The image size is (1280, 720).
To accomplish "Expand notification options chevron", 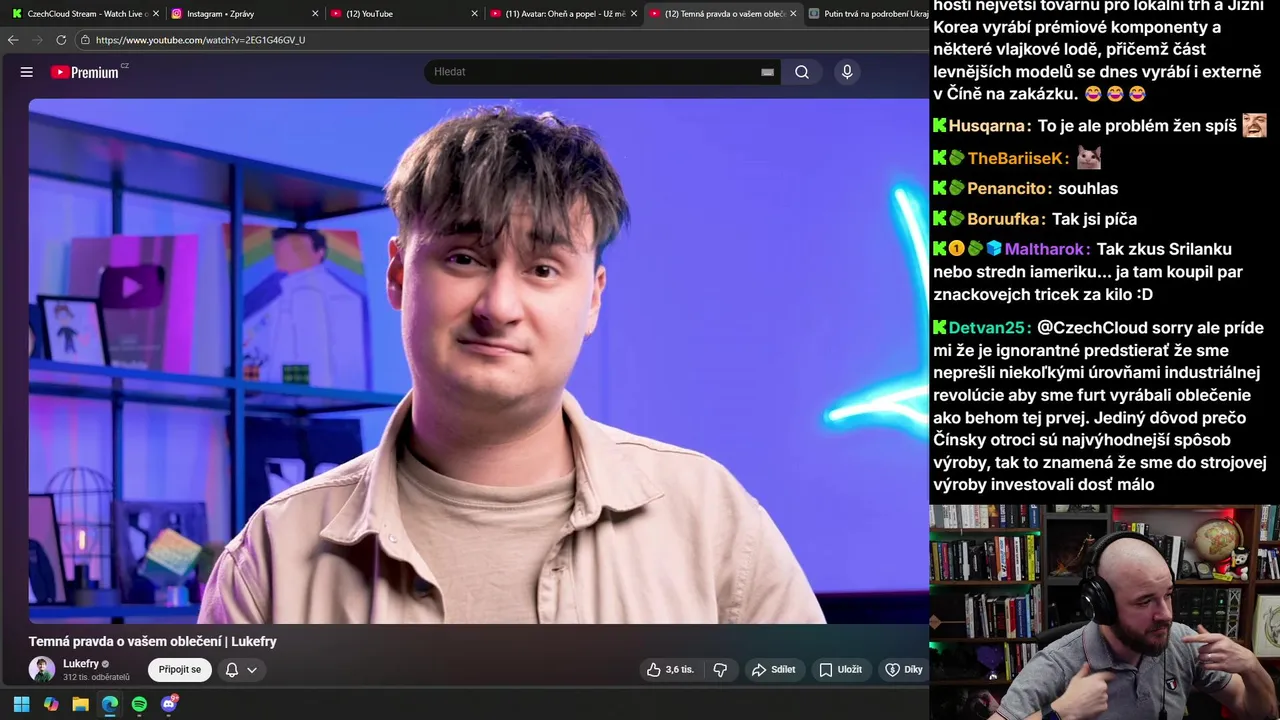I will 252,670.
